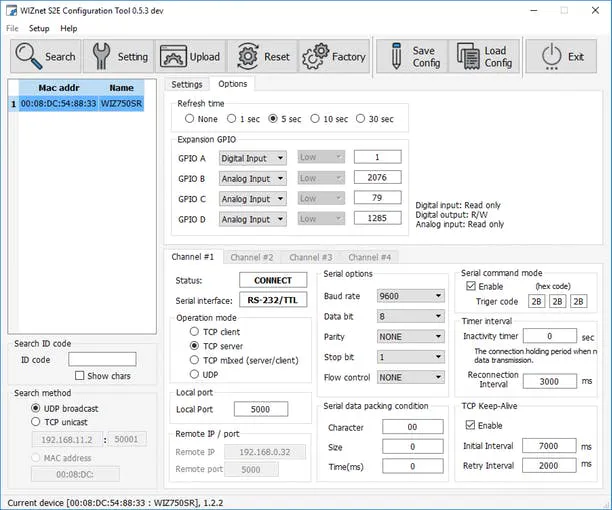
Task: Click the WIZ750SR name cell
Action: (x=121, y=103)
